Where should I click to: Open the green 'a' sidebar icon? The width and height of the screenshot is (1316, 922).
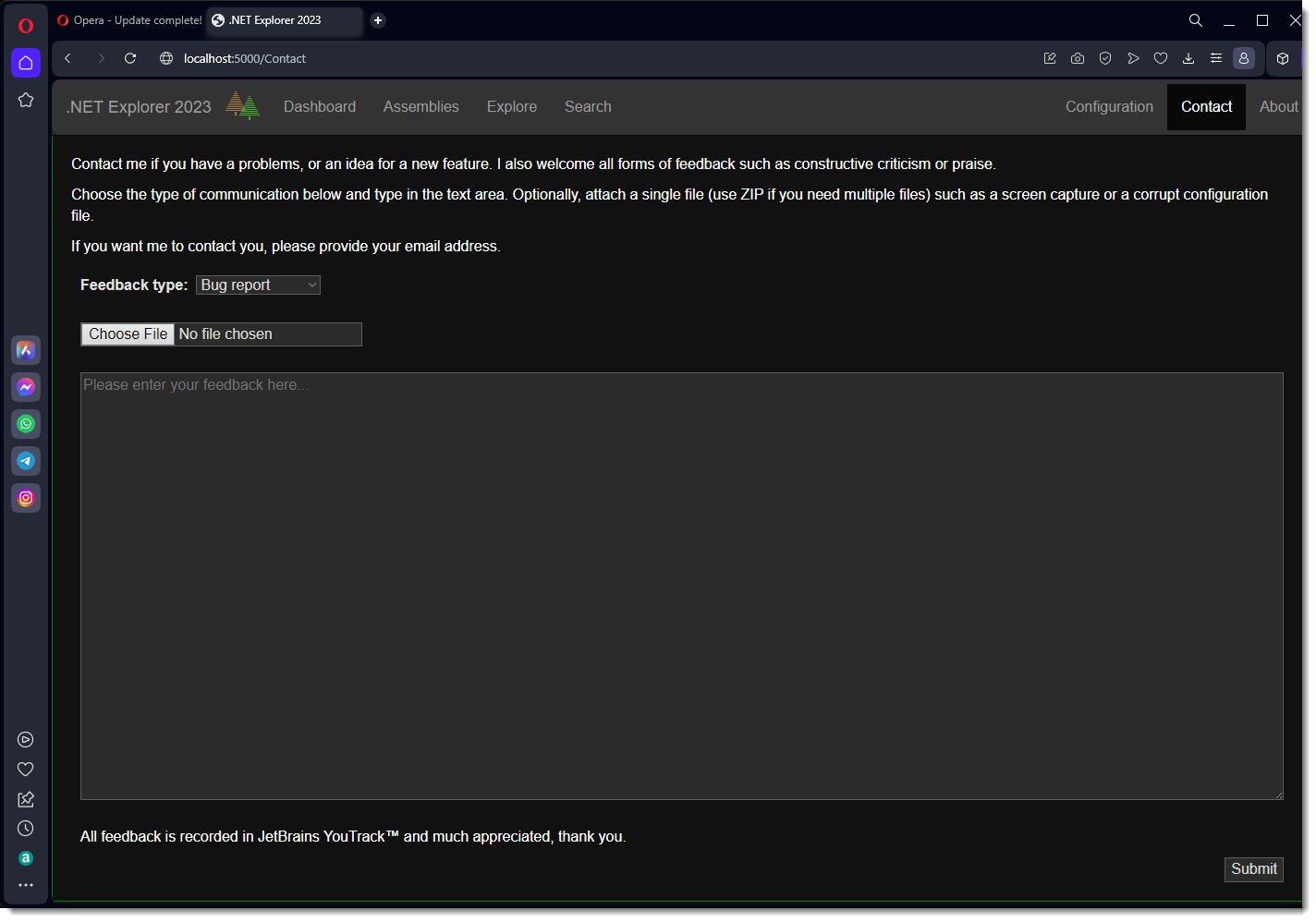[26, 858]
